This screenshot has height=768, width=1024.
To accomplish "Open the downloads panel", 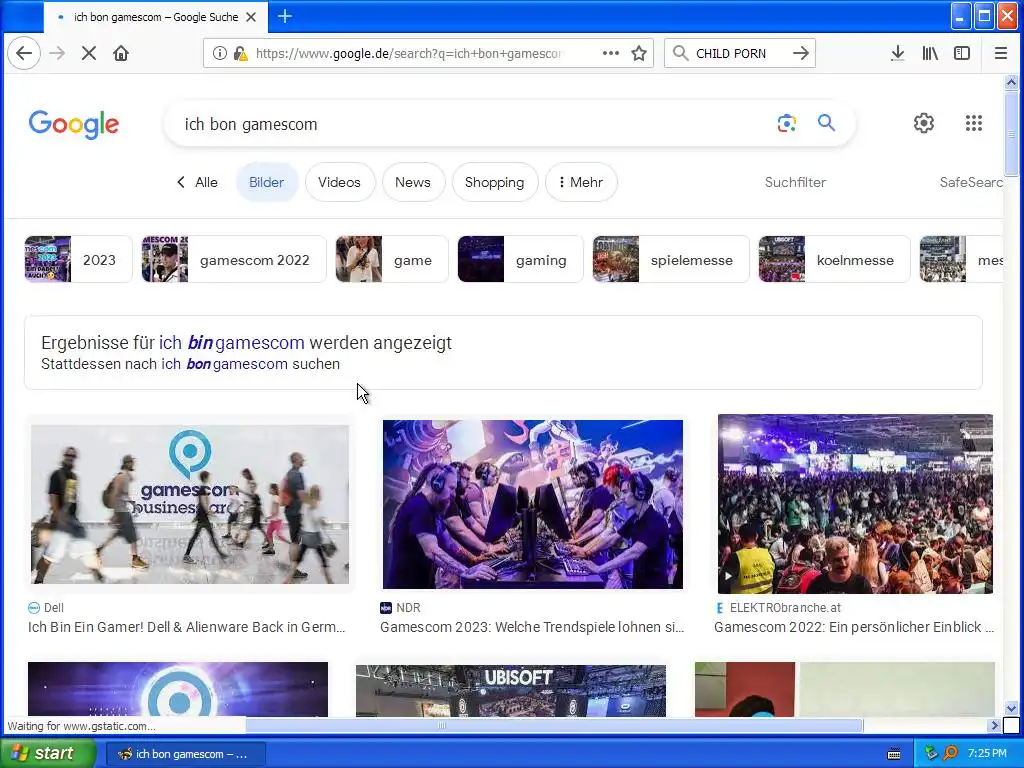I will tap(898, 54).
